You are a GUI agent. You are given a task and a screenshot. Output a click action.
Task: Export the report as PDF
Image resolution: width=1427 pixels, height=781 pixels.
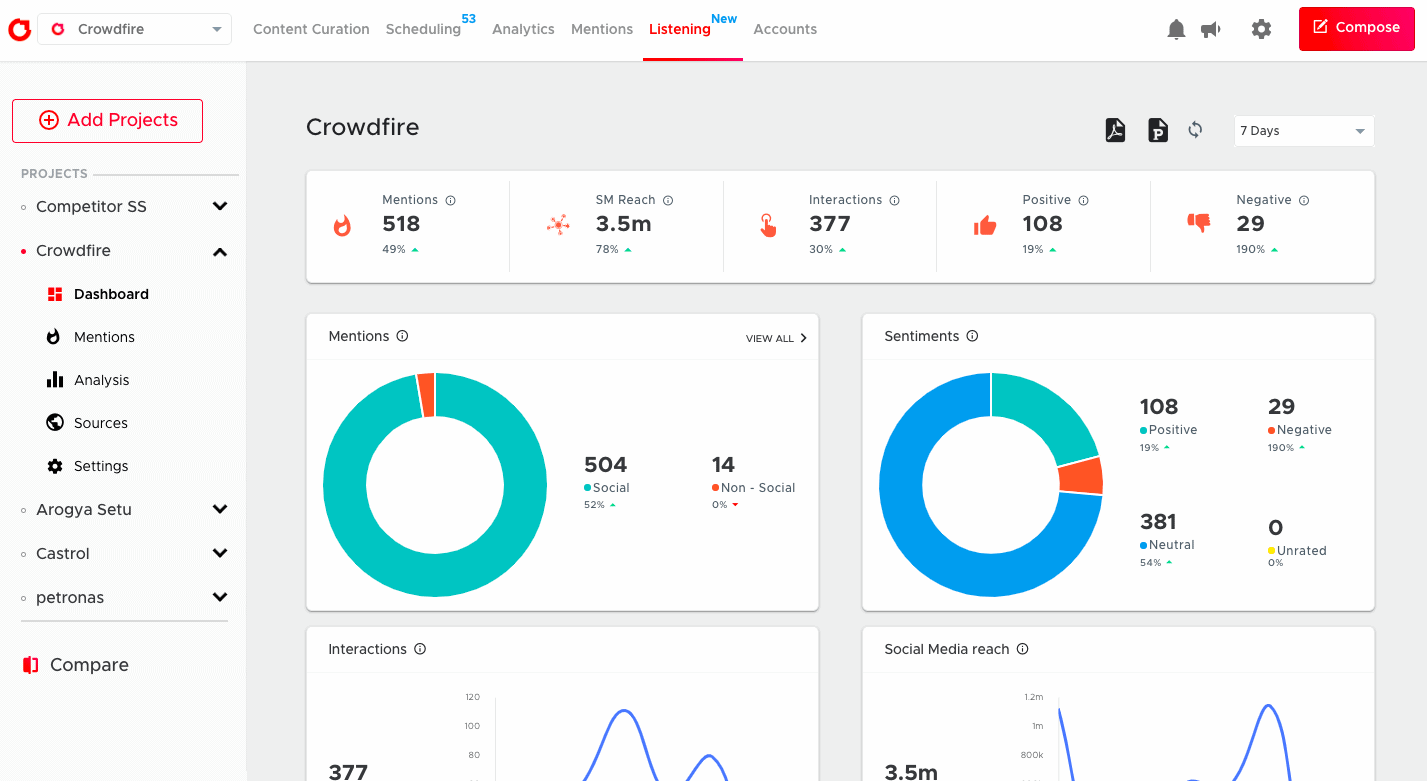click(x=1115, y=130)
